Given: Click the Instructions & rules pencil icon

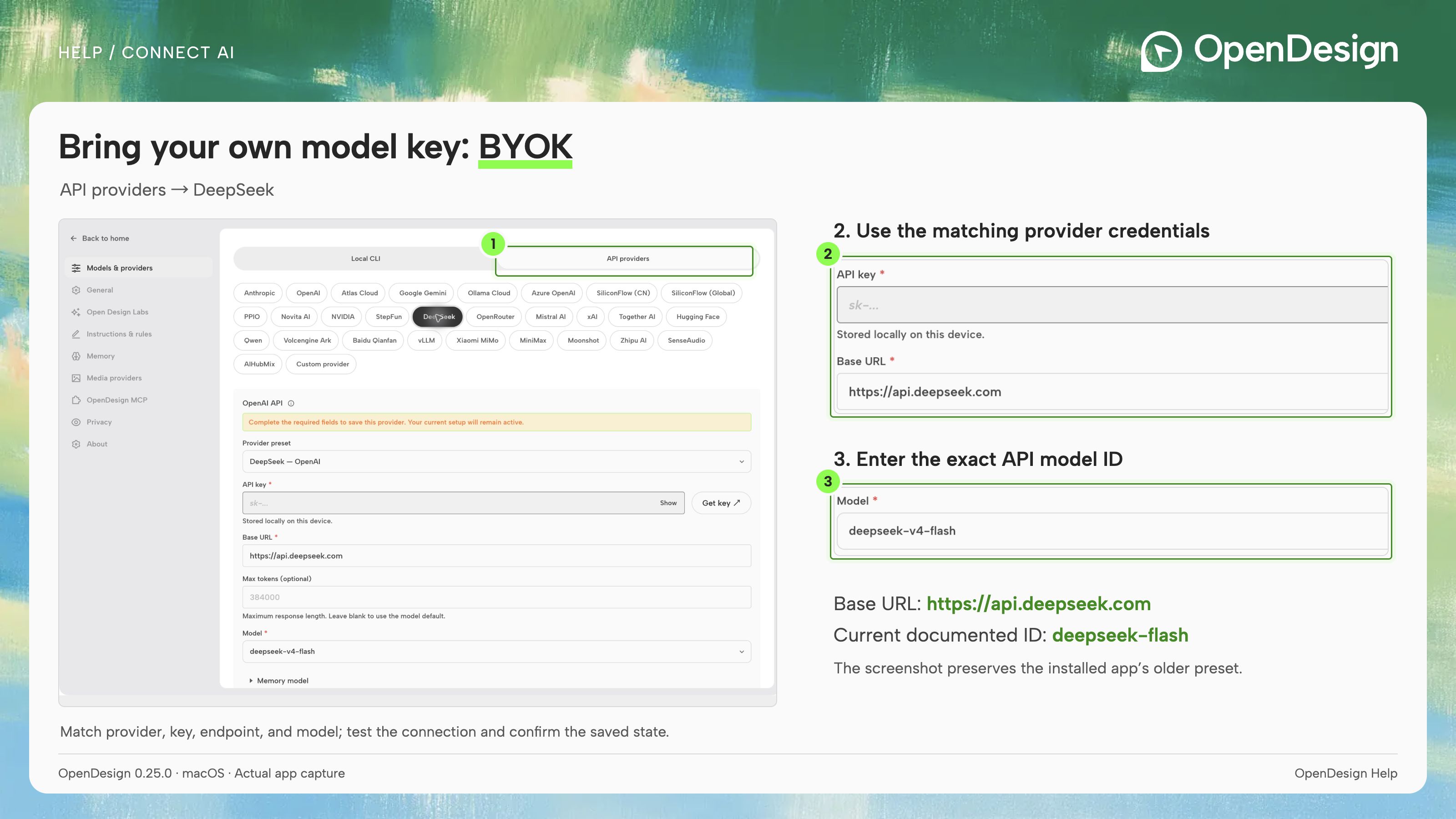Looking at the screenshot, I should 76,334.
